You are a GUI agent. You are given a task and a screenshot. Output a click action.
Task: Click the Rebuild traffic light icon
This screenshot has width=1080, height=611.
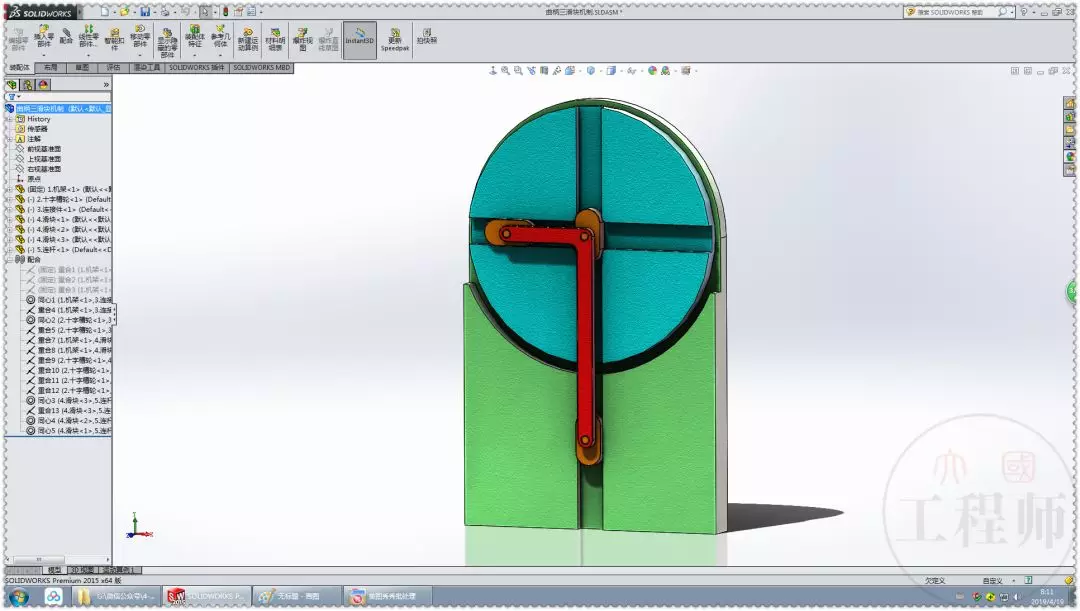coord(225,12)
